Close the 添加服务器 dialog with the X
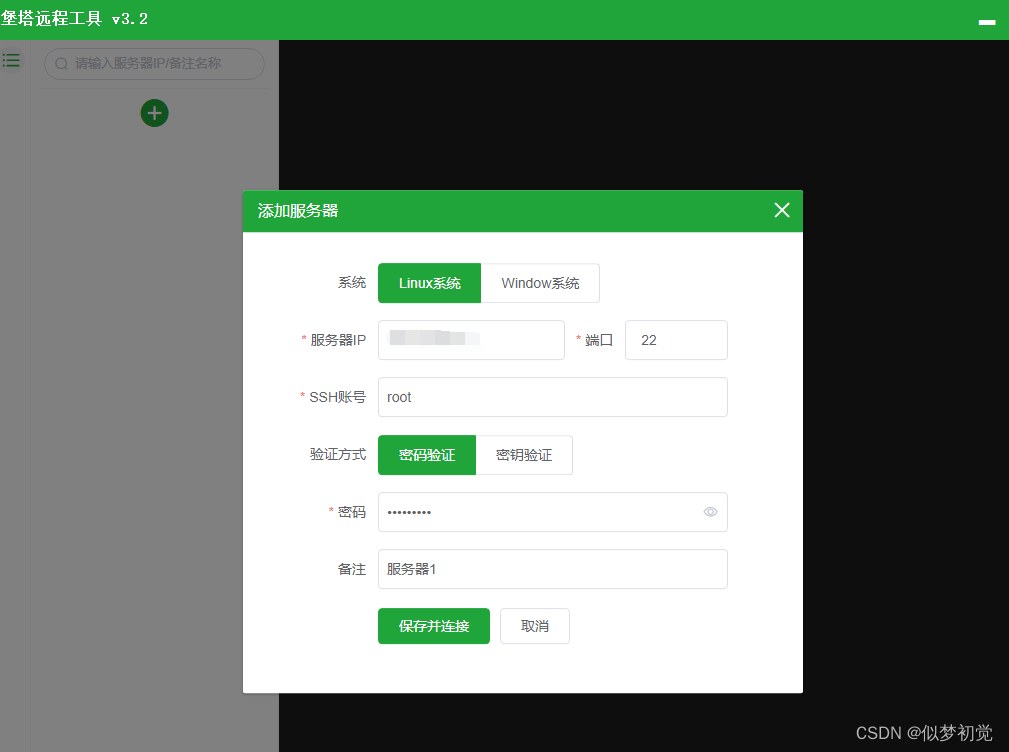The height and width of the screenshot is (752, 1009). click(x=782, y=210)
